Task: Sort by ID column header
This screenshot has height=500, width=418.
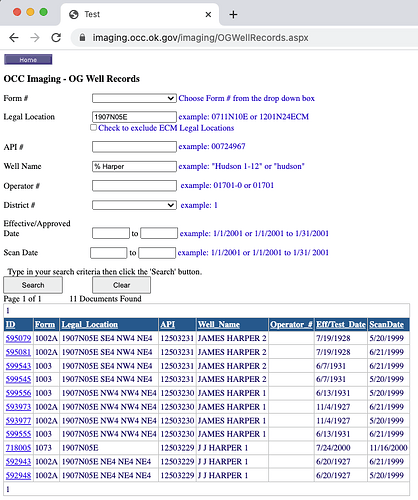Action: pos(11,324)
